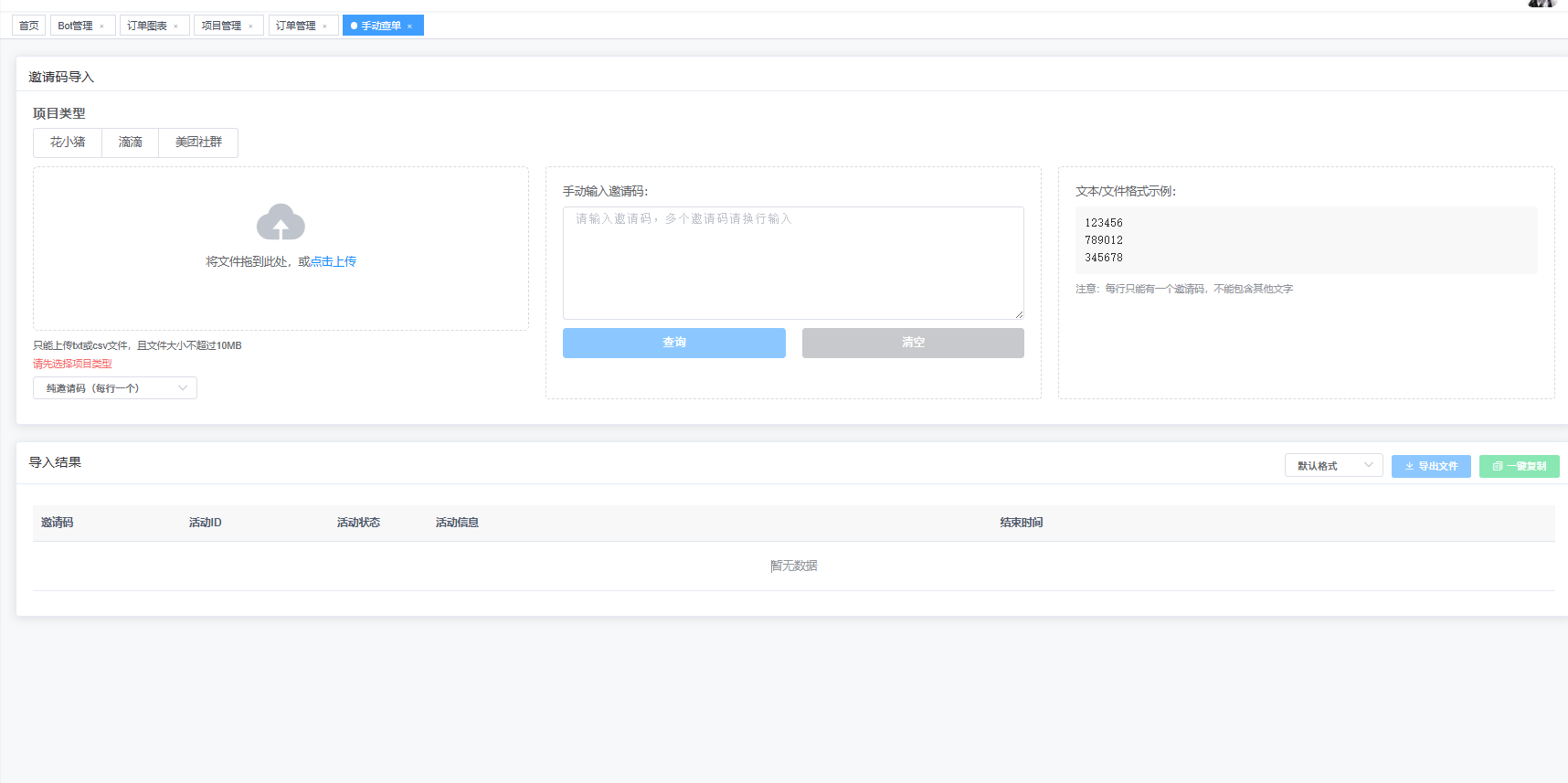The width and height of the screenshot is (1568, 783).
Task: Close the 订单图表 tab
Action: click(x=175, y=26)
